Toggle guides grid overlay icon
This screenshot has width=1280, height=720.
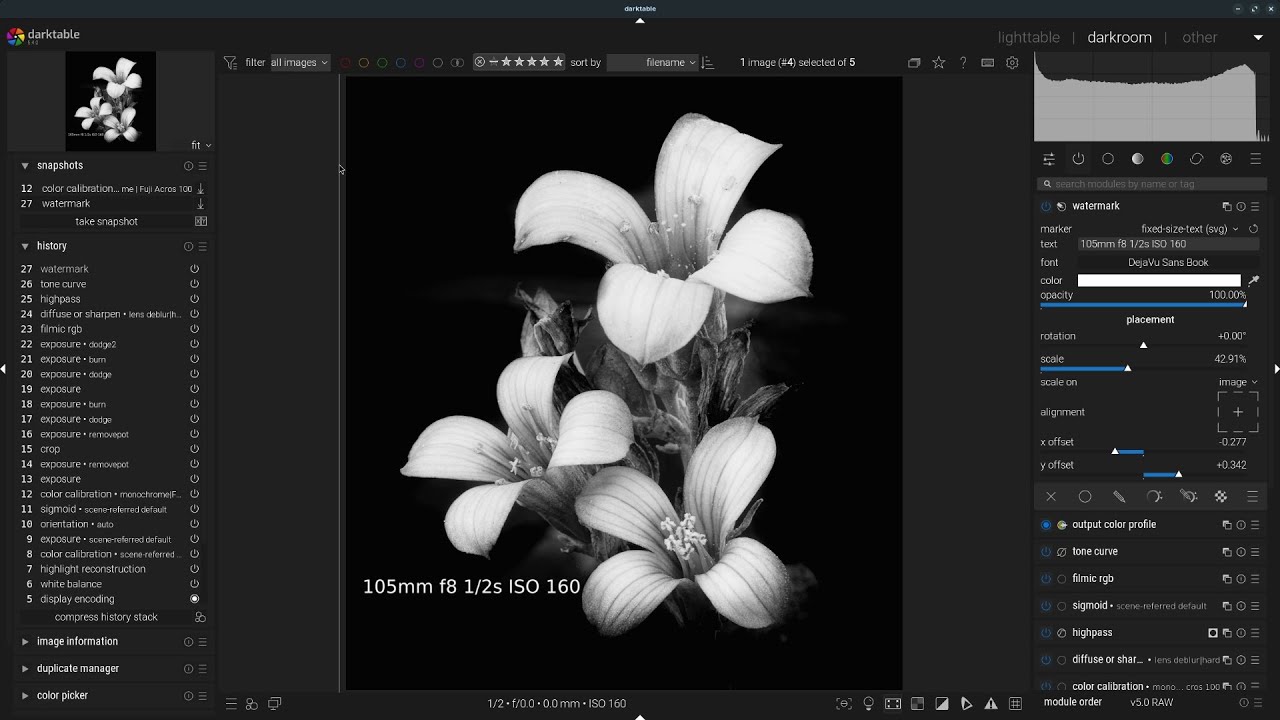tap(1015, 704)
